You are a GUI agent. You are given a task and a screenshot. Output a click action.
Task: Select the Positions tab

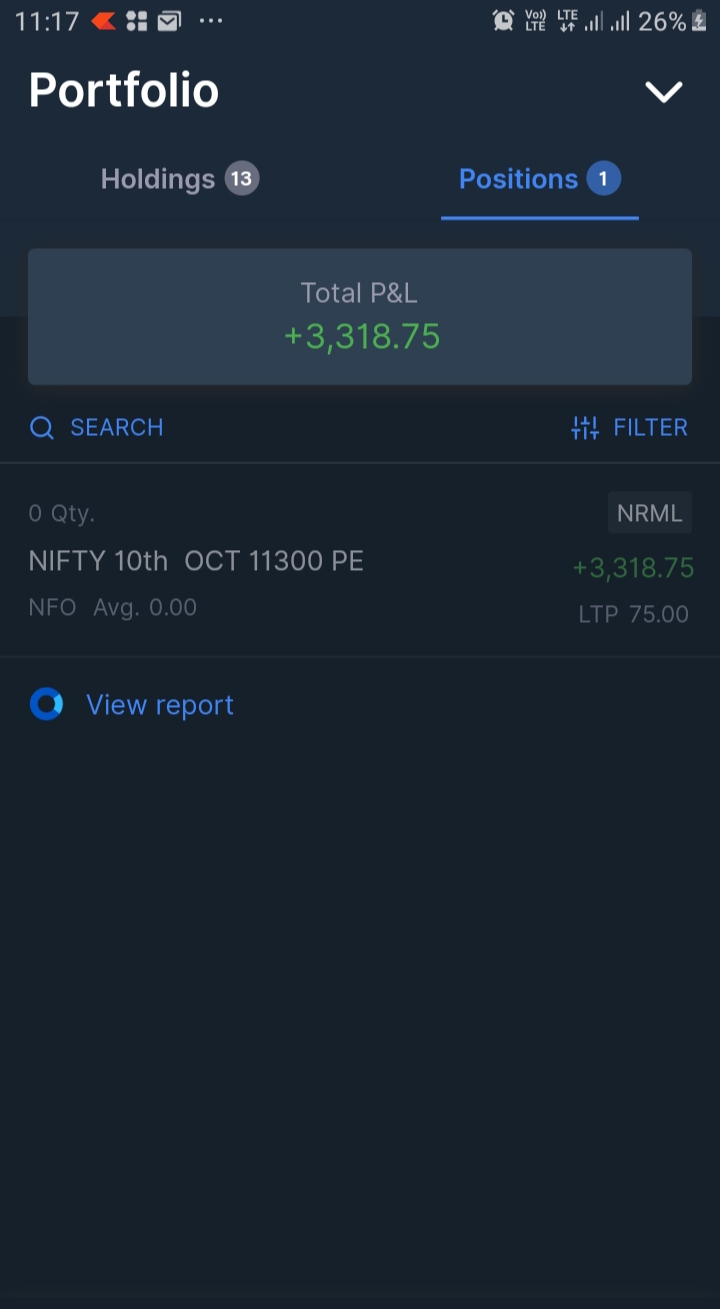(x=518, y=179)
